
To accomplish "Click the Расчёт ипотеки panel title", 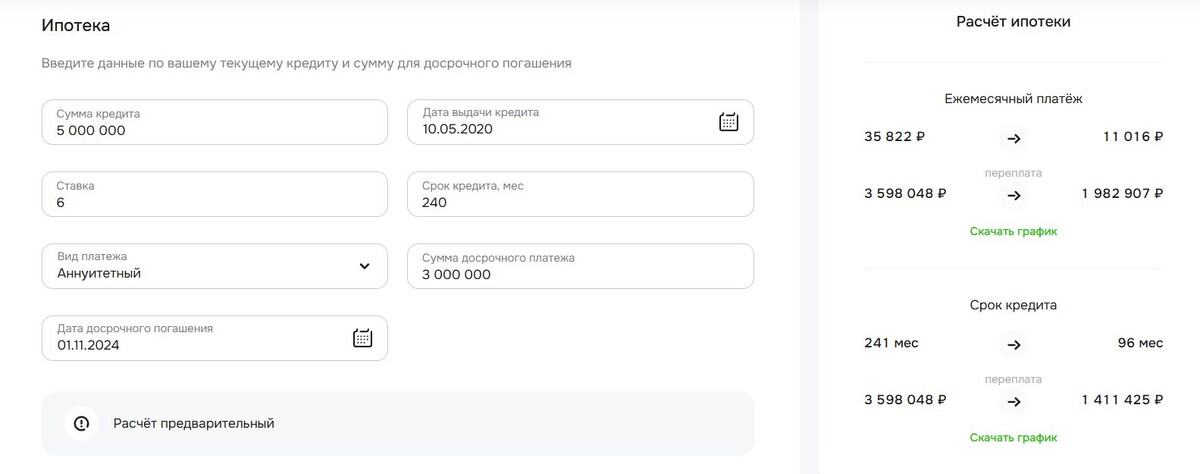I will tap(1013, 21).
